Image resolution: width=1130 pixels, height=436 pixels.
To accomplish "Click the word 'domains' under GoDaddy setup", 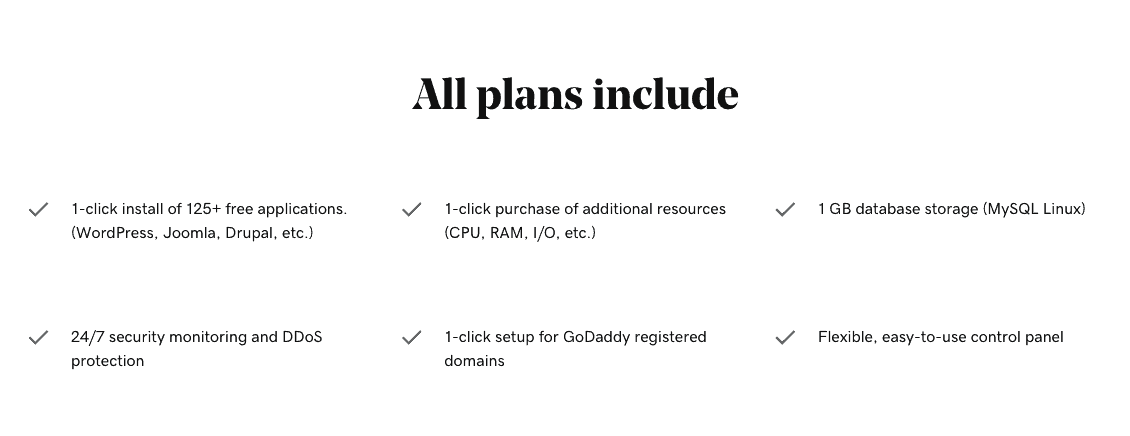I will tap(474, 361).
